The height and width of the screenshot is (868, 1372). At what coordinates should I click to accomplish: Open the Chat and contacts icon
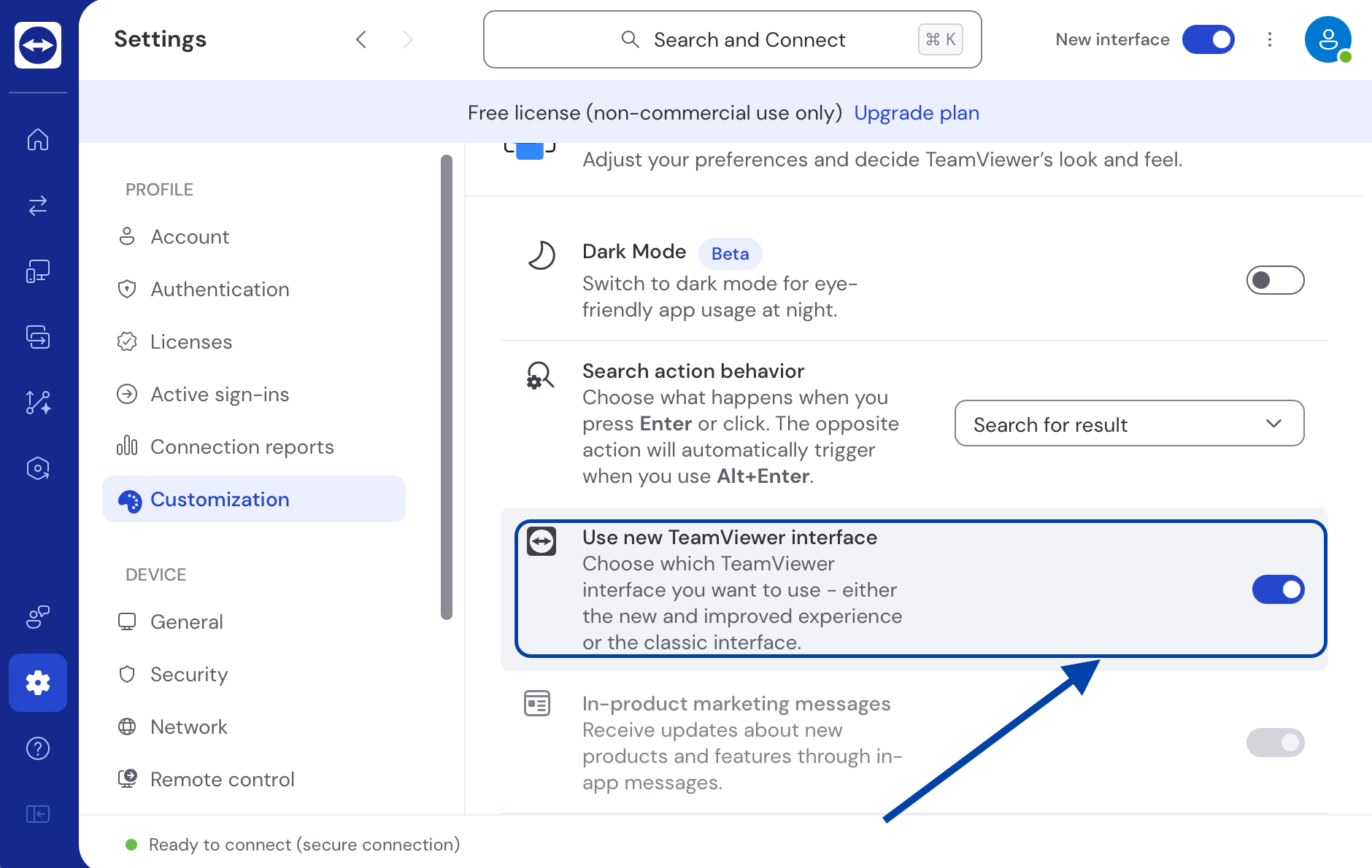(38, 617)
